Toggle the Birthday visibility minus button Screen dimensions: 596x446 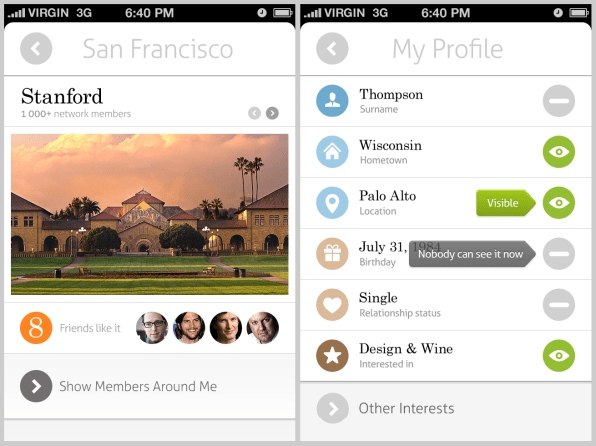(559, 254)
